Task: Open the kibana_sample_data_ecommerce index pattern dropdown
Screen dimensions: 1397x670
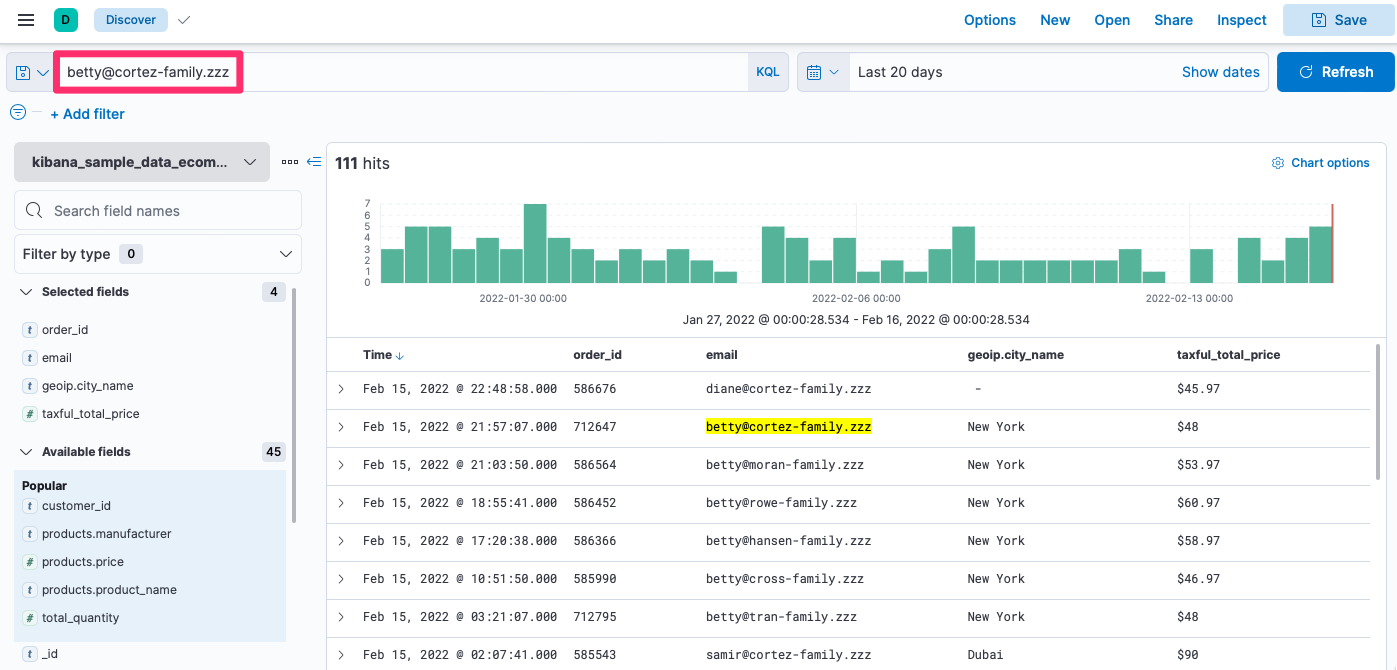Action: [x=142, y=162]
